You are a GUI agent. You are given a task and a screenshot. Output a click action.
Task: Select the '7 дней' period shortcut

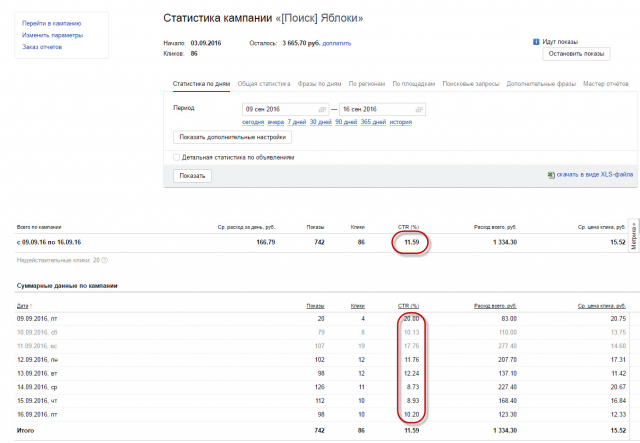(297, 122)
